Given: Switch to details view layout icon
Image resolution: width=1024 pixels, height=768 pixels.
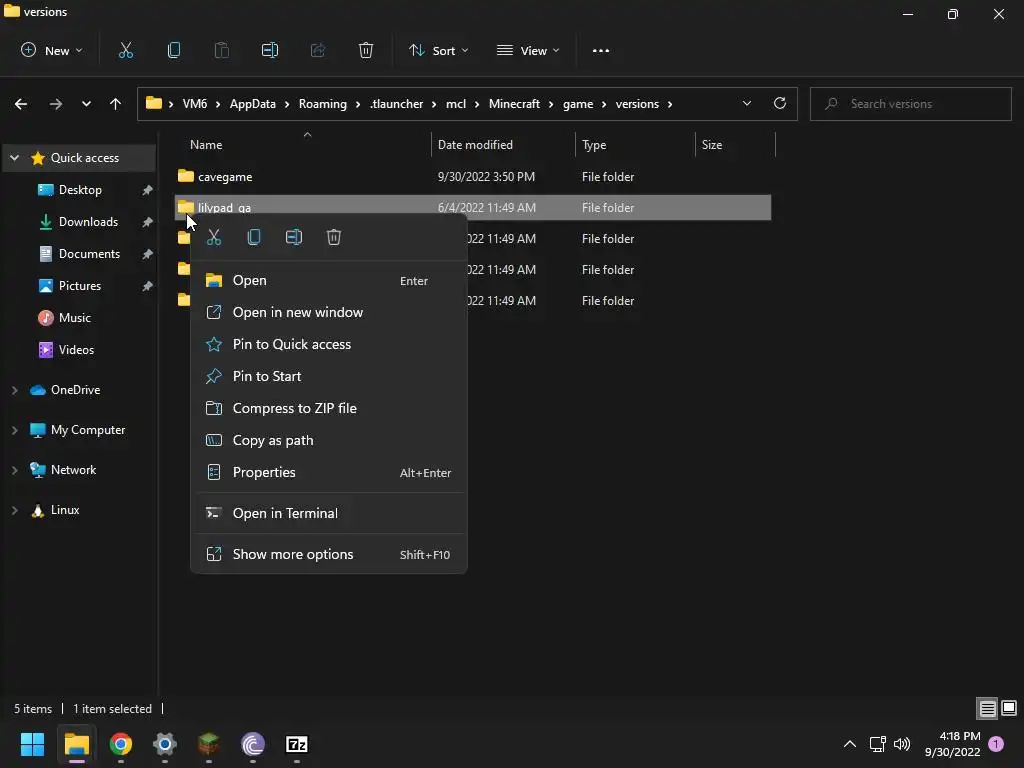Looking at the screenshot, I should coord(987,708).
